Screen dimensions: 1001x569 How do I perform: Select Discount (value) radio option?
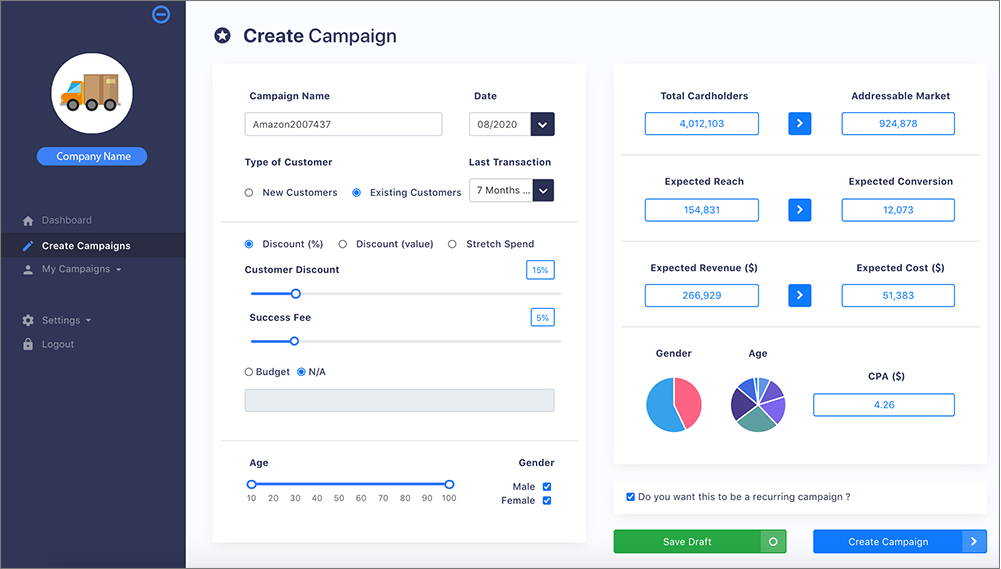click(x=343, y=244)
